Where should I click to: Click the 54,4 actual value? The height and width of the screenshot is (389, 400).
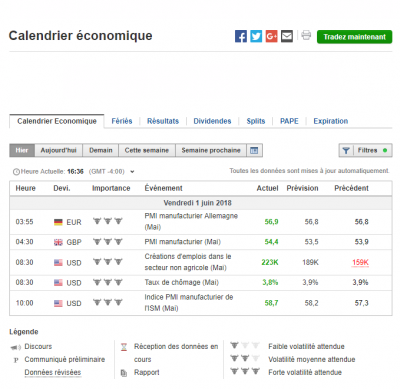coord(271,242)
